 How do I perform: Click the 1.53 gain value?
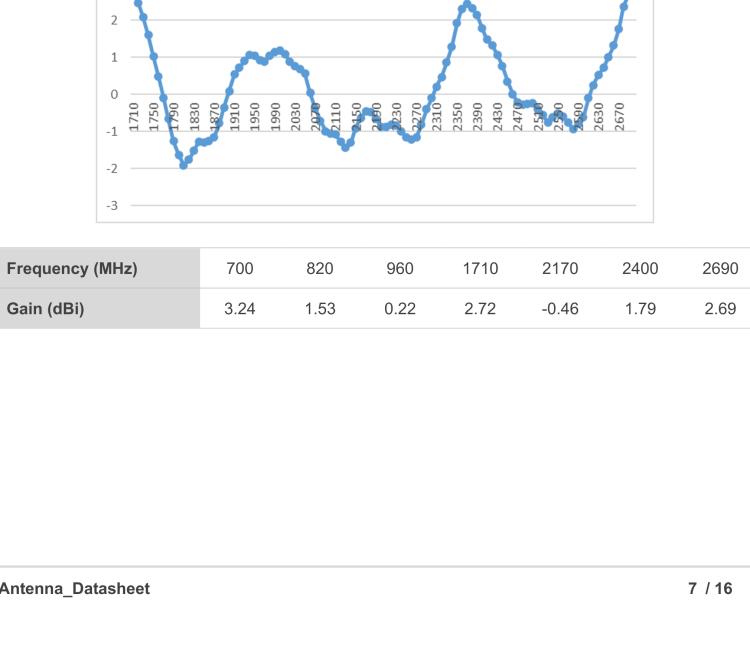pyautogui.click(x=320, y=308)
